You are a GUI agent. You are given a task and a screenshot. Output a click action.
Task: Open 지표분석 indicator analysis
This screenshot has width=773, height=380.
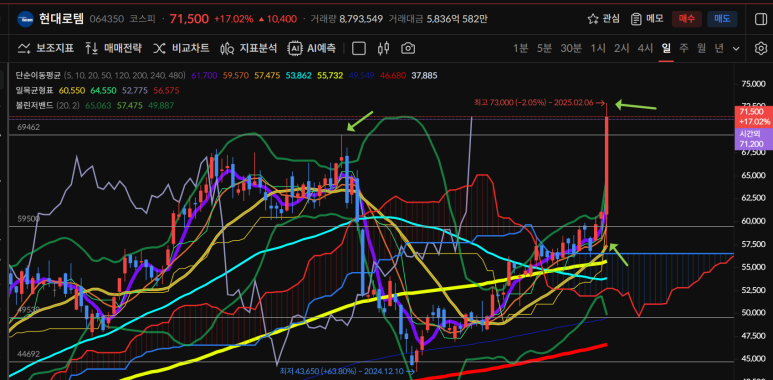pyautogui.click(x=248, y=48)
